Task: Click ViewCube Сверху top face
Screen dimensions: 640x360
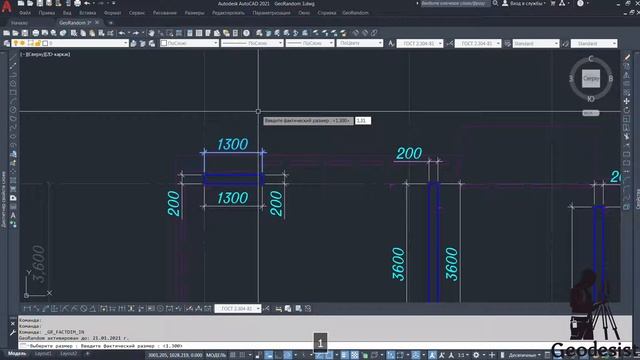Action: point(591,78)
